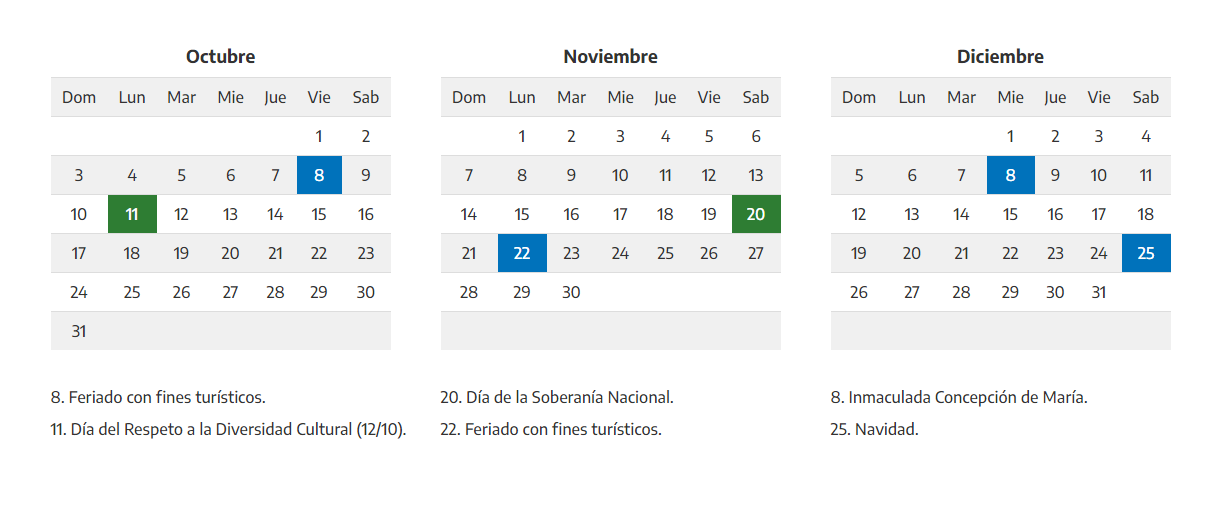
Task: Select October 31 in the calendar
Action: point(79,331)
